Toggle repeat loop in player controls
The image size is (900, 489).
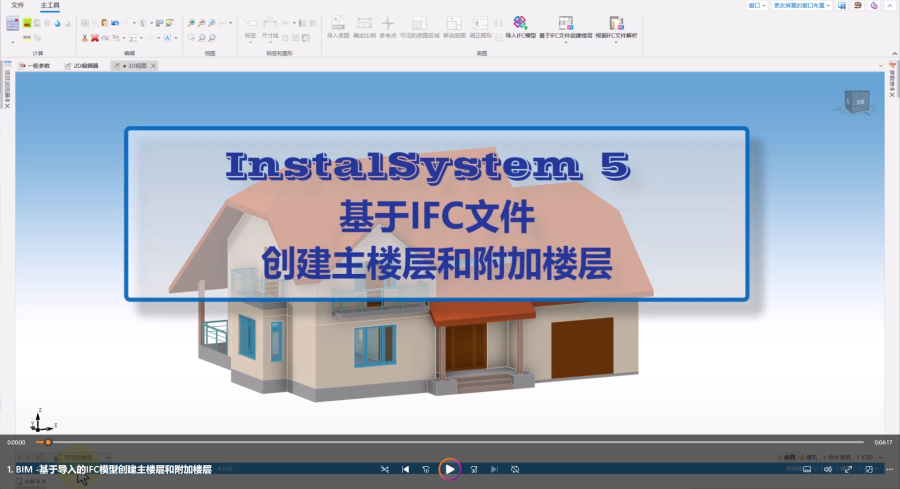pyautogui.click(x=515, y=469)
